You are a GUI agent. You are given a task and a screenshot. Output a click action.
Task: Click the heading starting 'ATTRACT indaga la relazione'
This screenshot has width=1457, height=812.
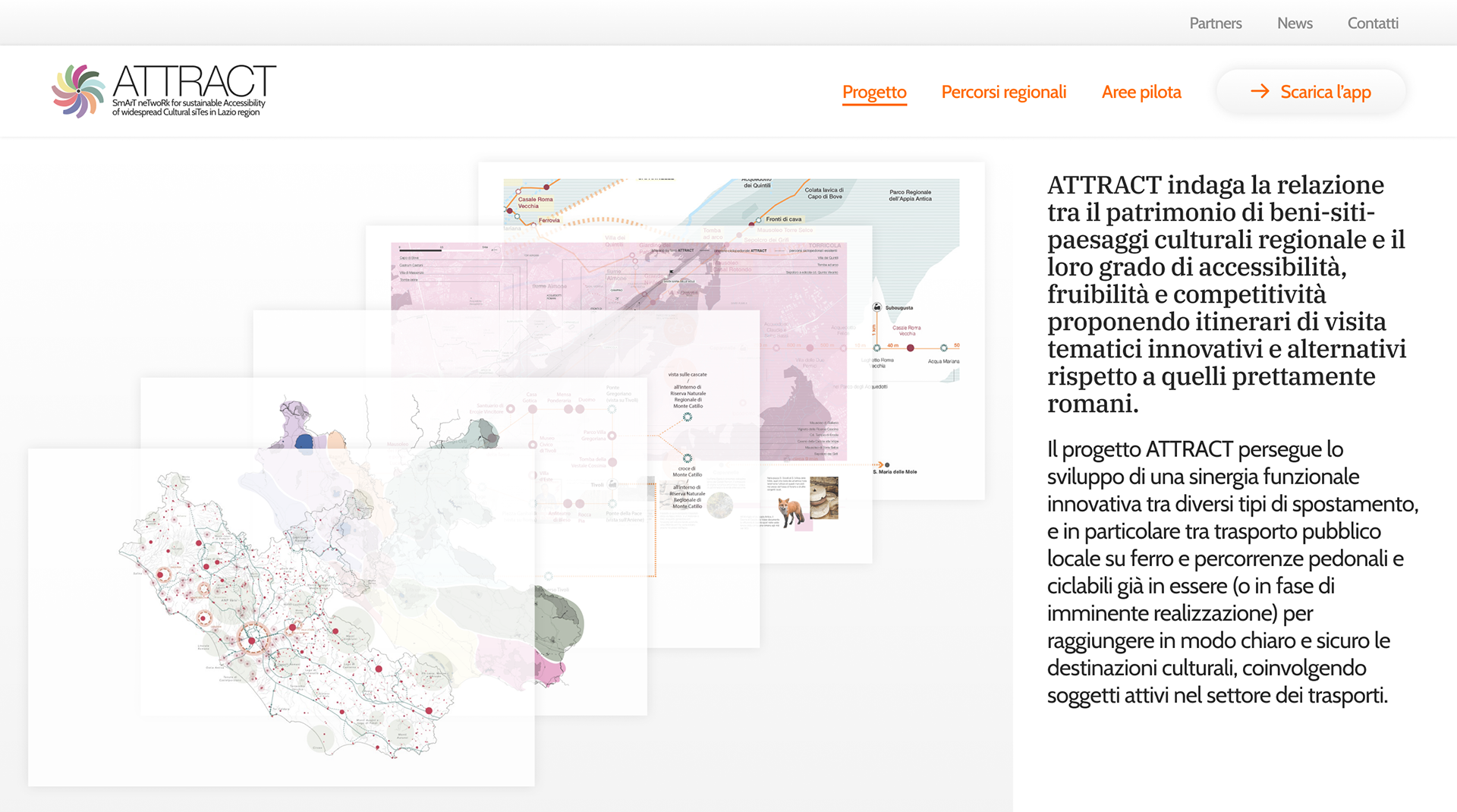point(1226,294)
